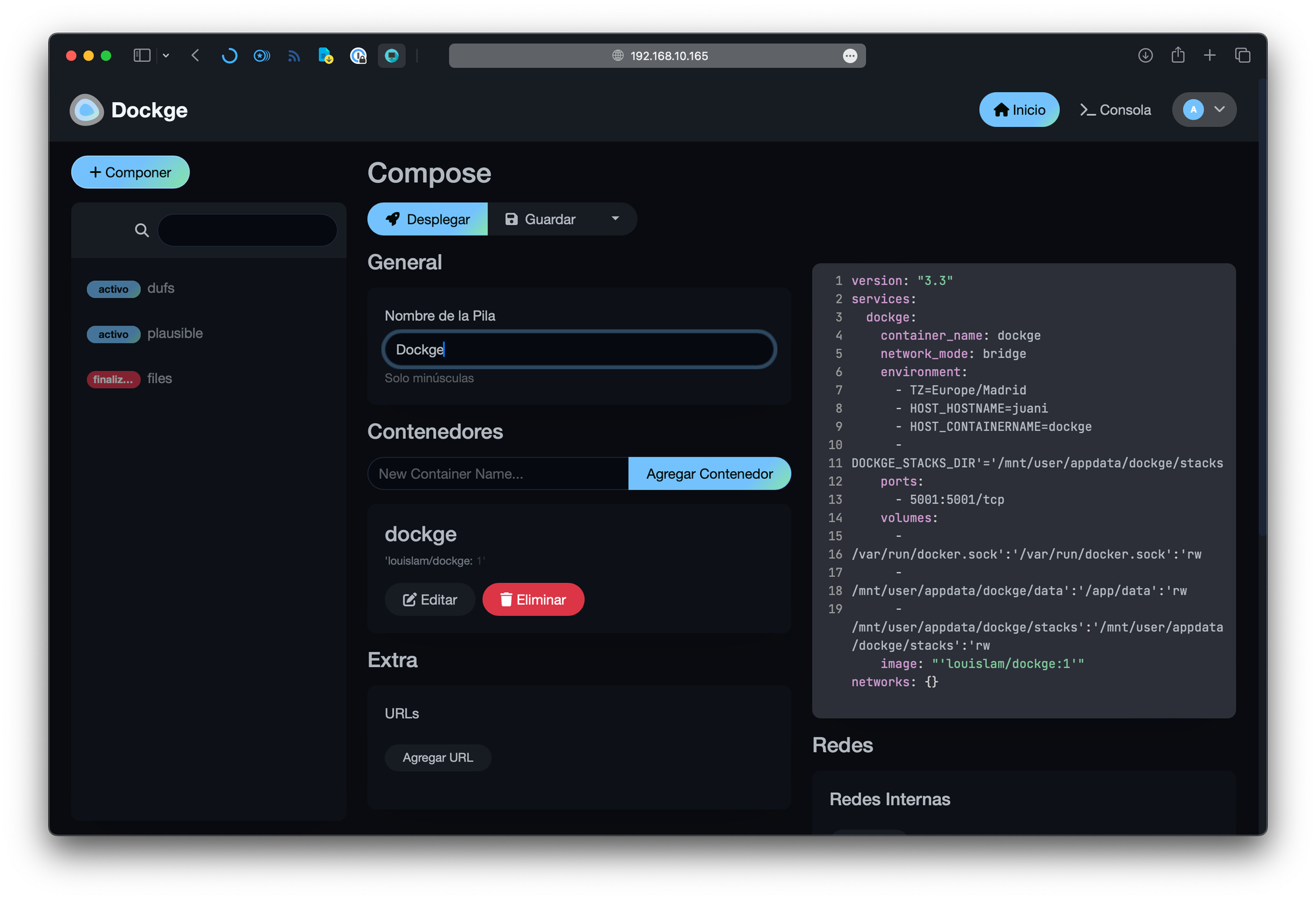Click the Redes Internas heading
The height and width of the screenshot is (900, 1316).
point(890,799)
